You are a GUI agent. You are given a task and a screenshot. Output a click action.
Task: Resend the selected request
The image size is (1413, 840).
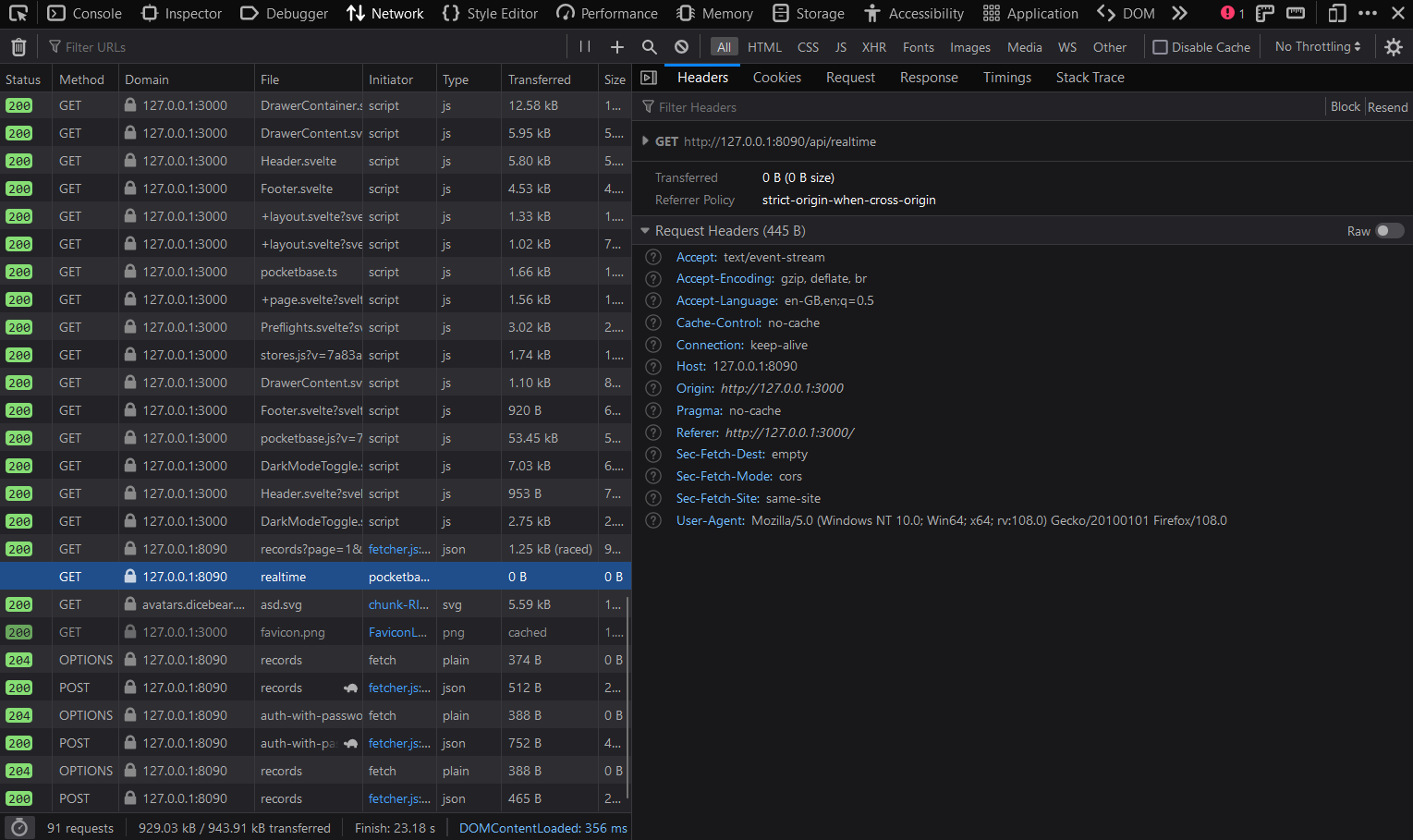pos(1387,106)
